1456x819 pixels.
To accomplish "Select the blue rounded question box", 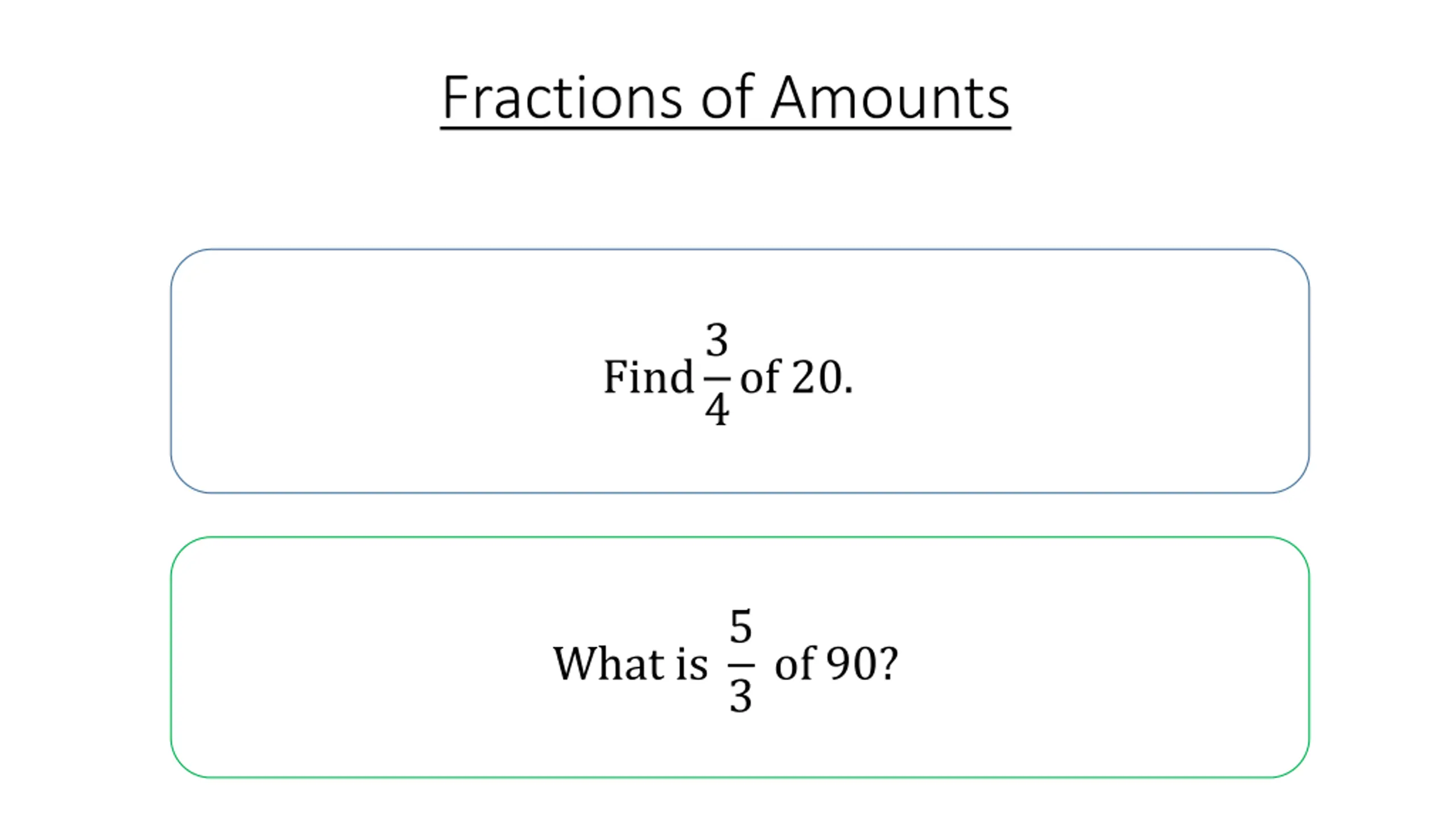I will 740,371.
